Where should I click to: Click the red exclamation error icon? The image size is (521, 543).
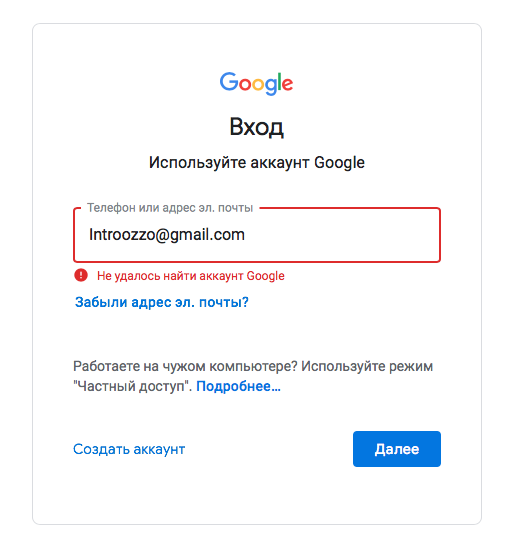pyautogui.click(x=81, y=275)
